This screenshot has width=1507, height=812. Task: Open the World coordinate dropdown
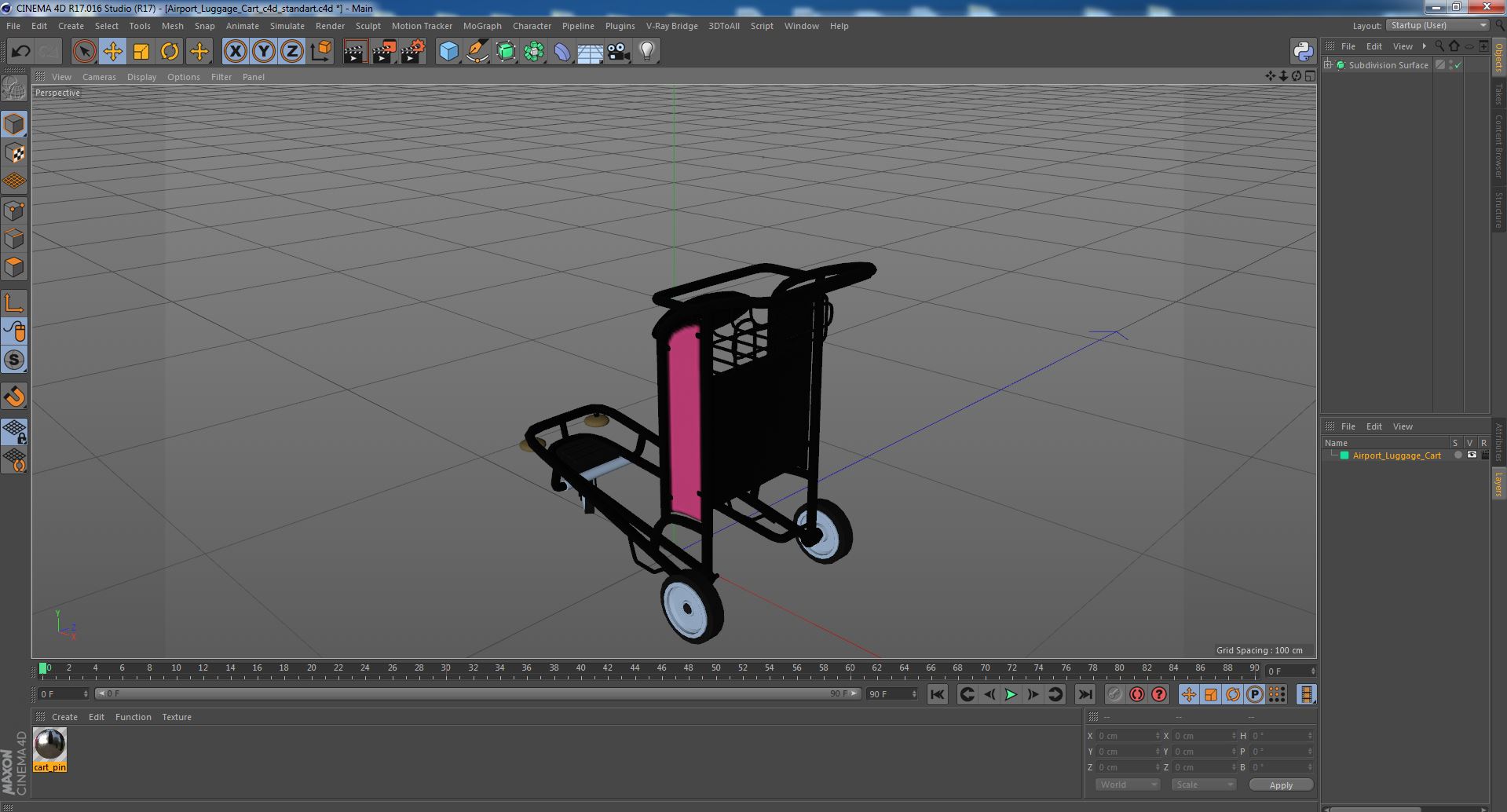tap(1127, 785)
